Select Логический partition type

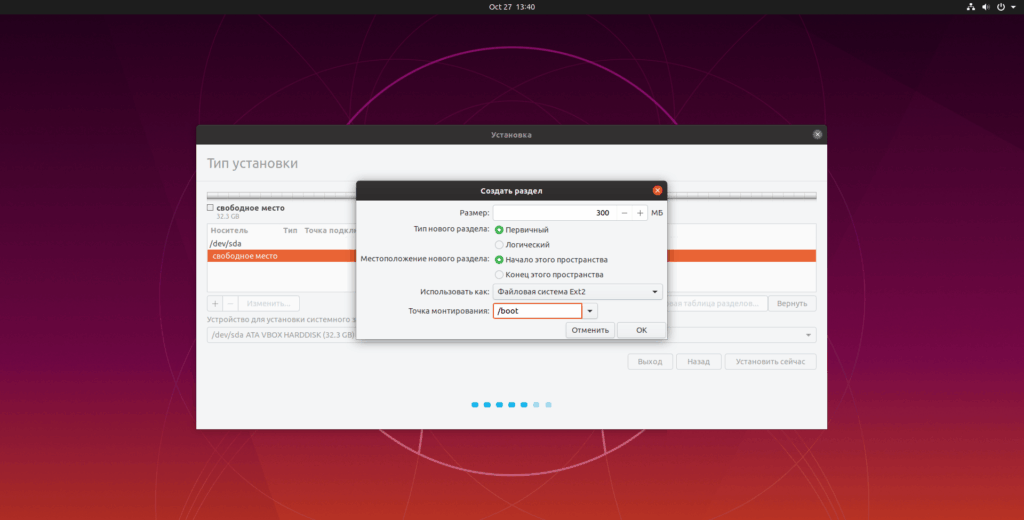(x=499, y=245)
